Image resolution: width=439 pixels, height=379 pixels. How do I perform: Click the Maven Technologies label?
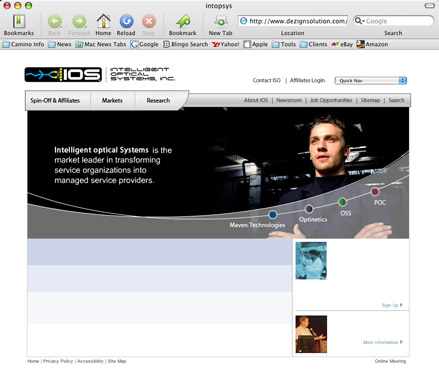[x=257, y=225]
